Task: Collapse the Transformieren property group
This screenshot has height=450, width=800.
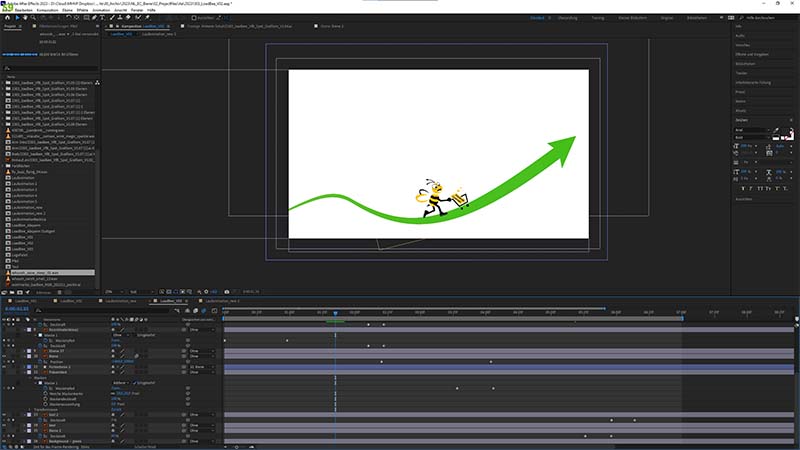Action: tap(30, 409)
